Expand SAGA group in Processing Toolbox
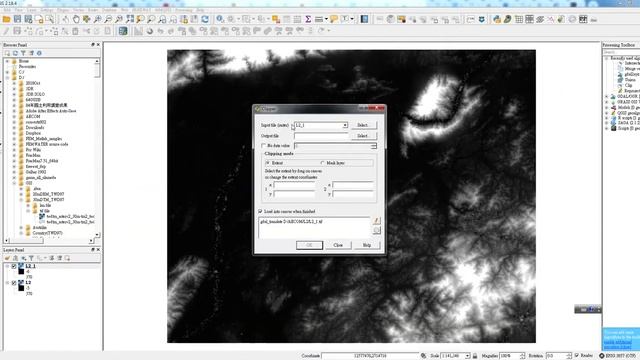The image size is (640, 360). (x=607, y=123)
